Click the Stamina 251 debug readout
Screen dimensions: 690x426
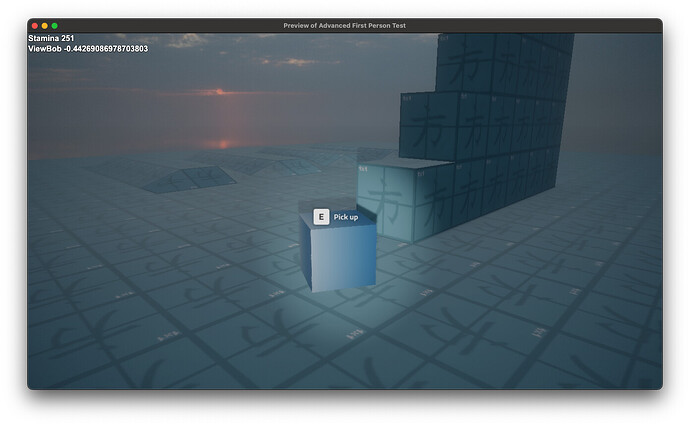point(51,38)
